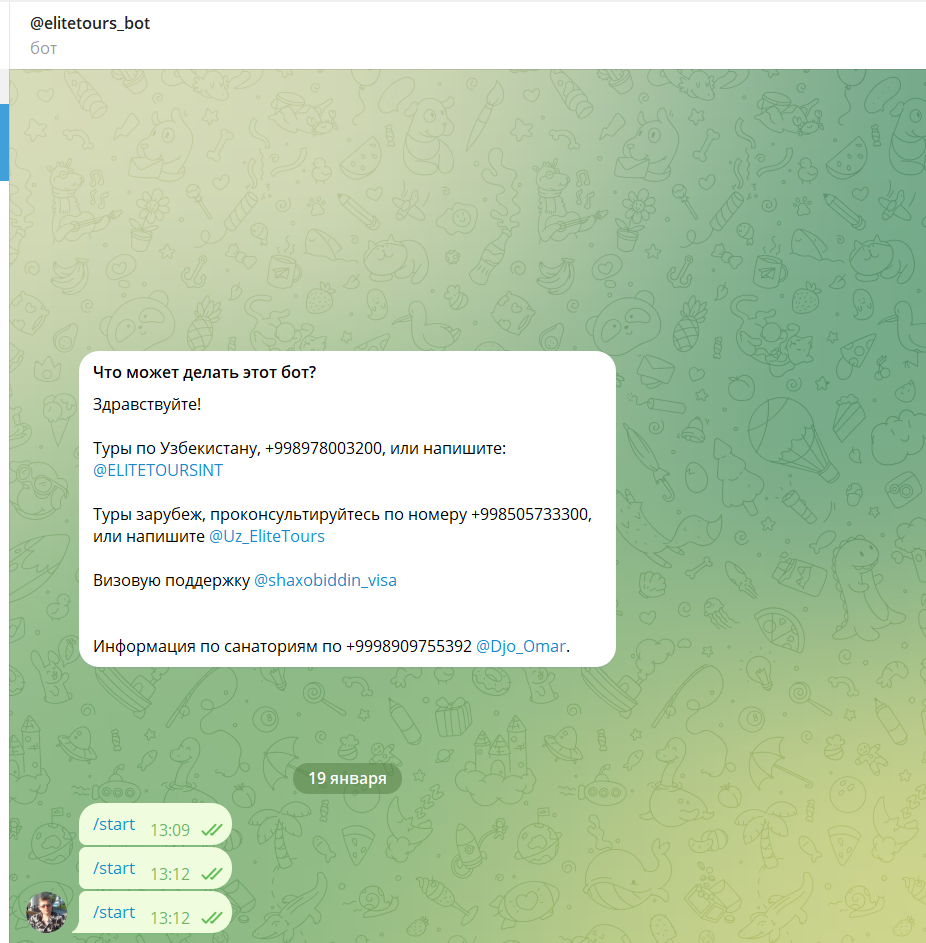The image size is (926, 943).
Task: Click the "бот" status under the chat title
Action: (x=43, y=48)
